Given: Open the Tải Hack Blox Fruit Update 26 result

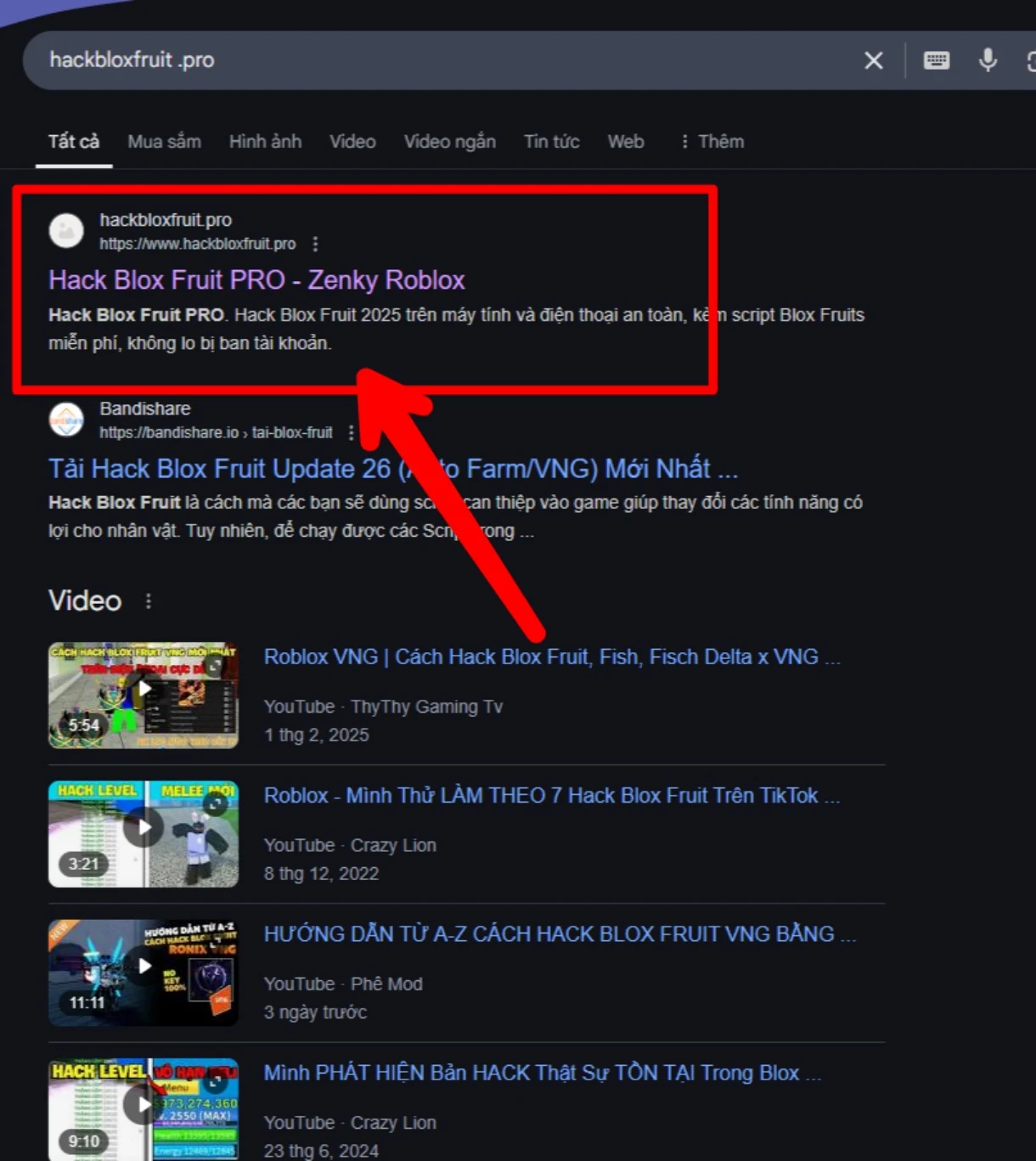Looking at the screenshot, I should pyautogui.click(x=393, y=468).
